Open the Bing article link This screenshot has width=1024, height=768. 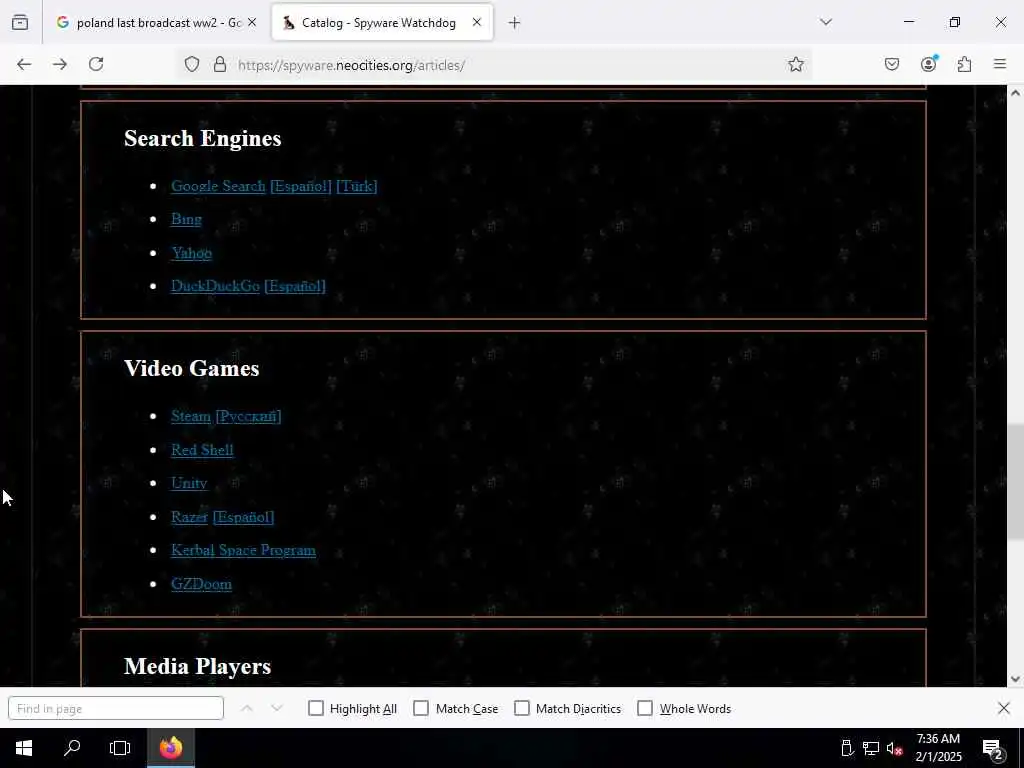tap(186, 219)
